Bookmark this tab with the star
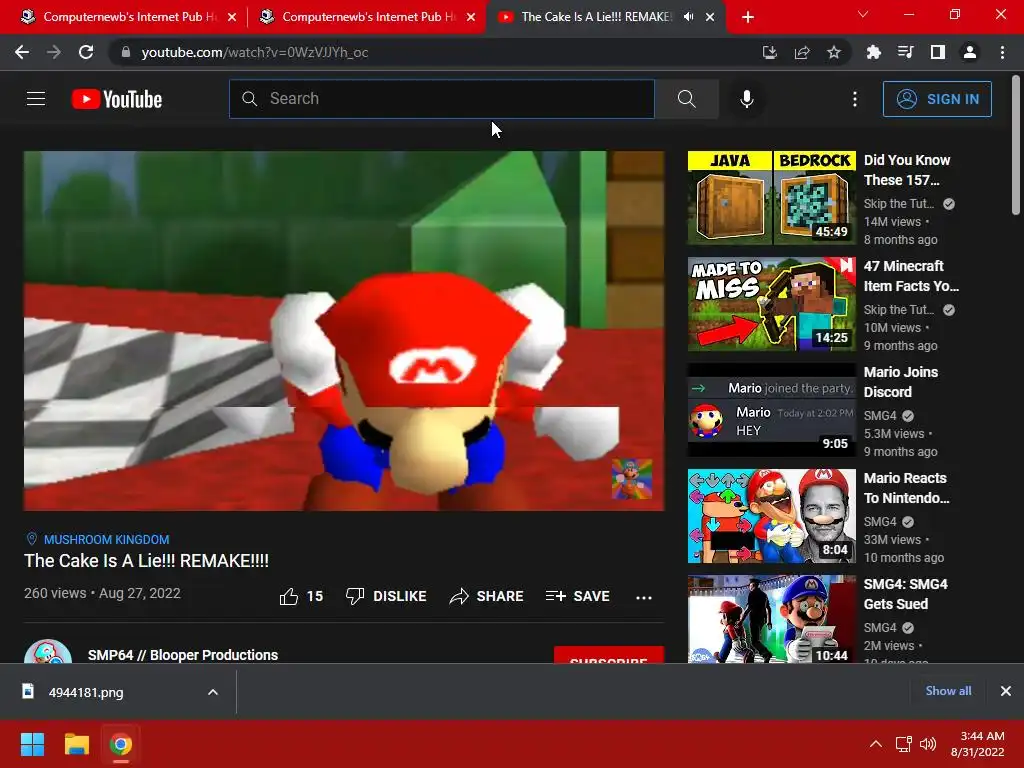 pos(834,52)
